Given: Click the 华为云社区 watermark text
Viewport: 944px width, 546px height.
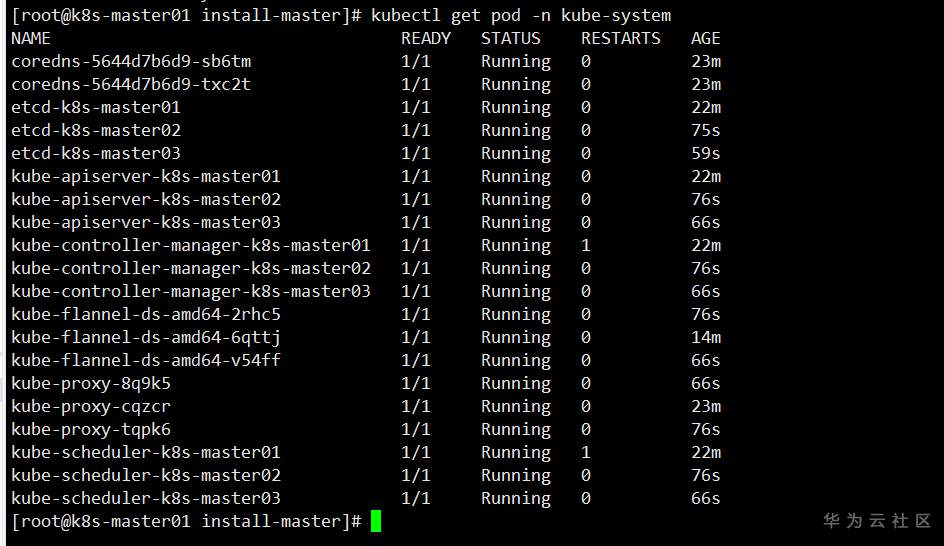Looking at the screenshot, I should (x=877, y=521).
